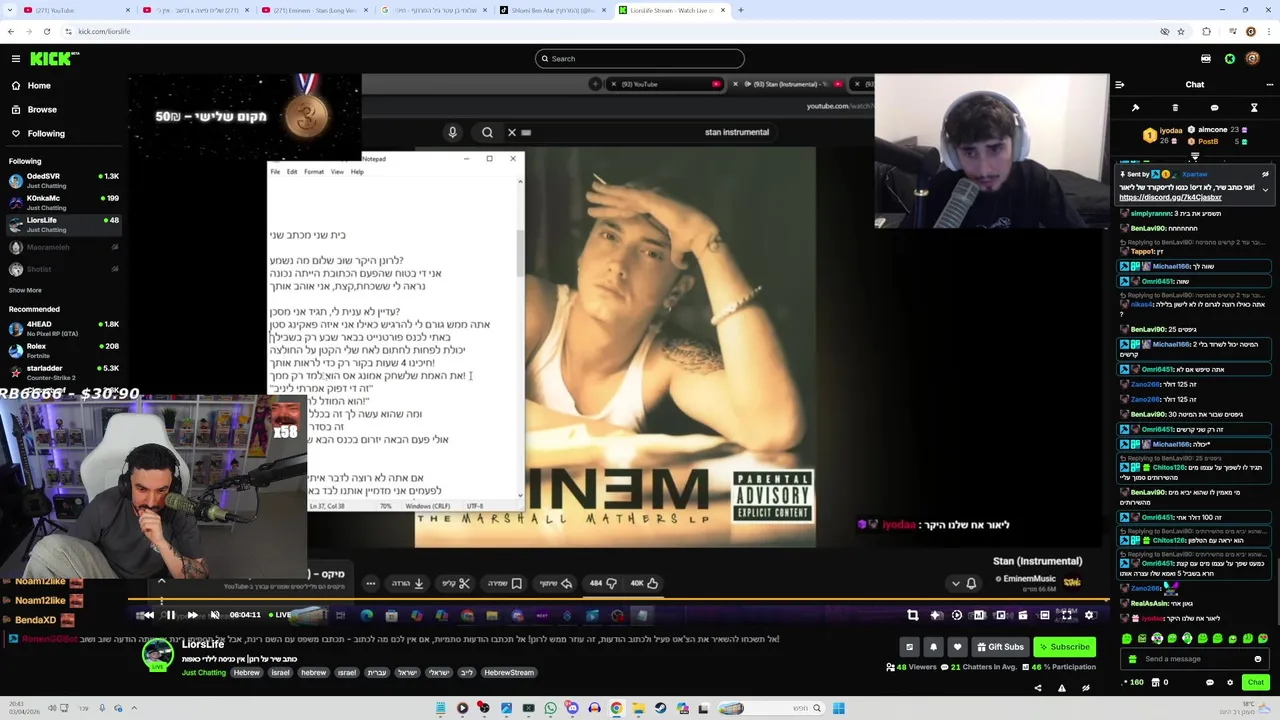Open the pinned discord.gg link
1280x720 pixels.
point(1170,198)
